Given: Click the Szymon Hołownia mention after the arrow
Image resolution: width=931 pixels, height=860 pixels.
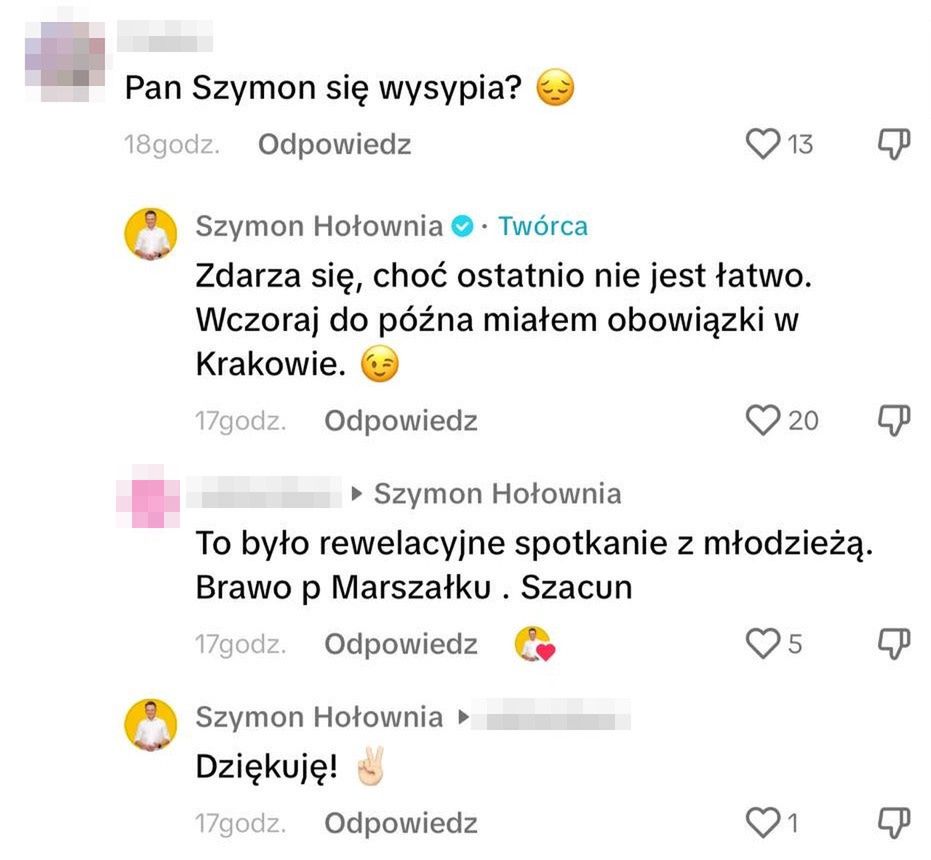Looking at the screenshot, I should [497, 494].
